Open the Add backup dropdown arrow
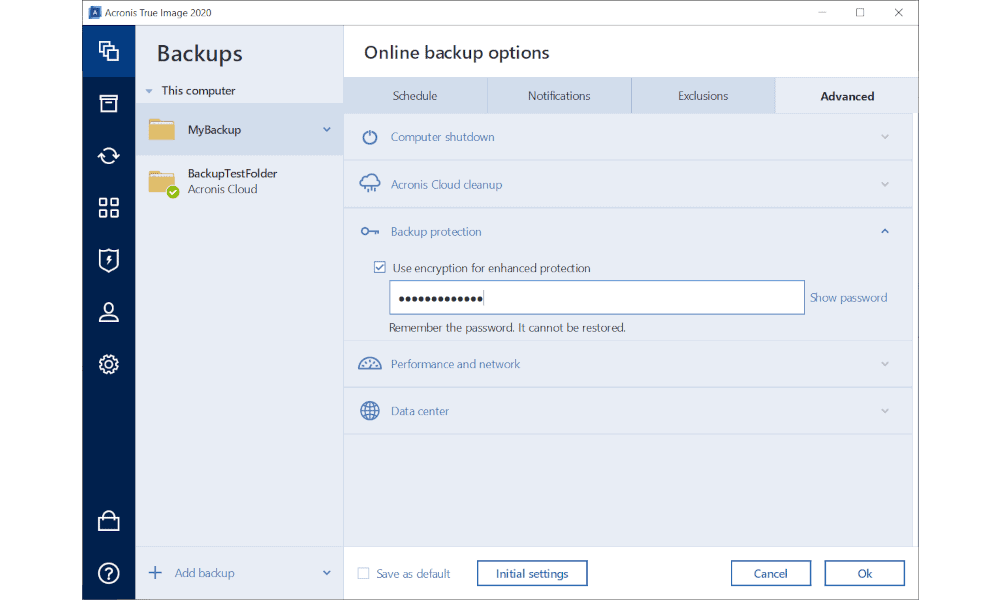 coord(327,573)
